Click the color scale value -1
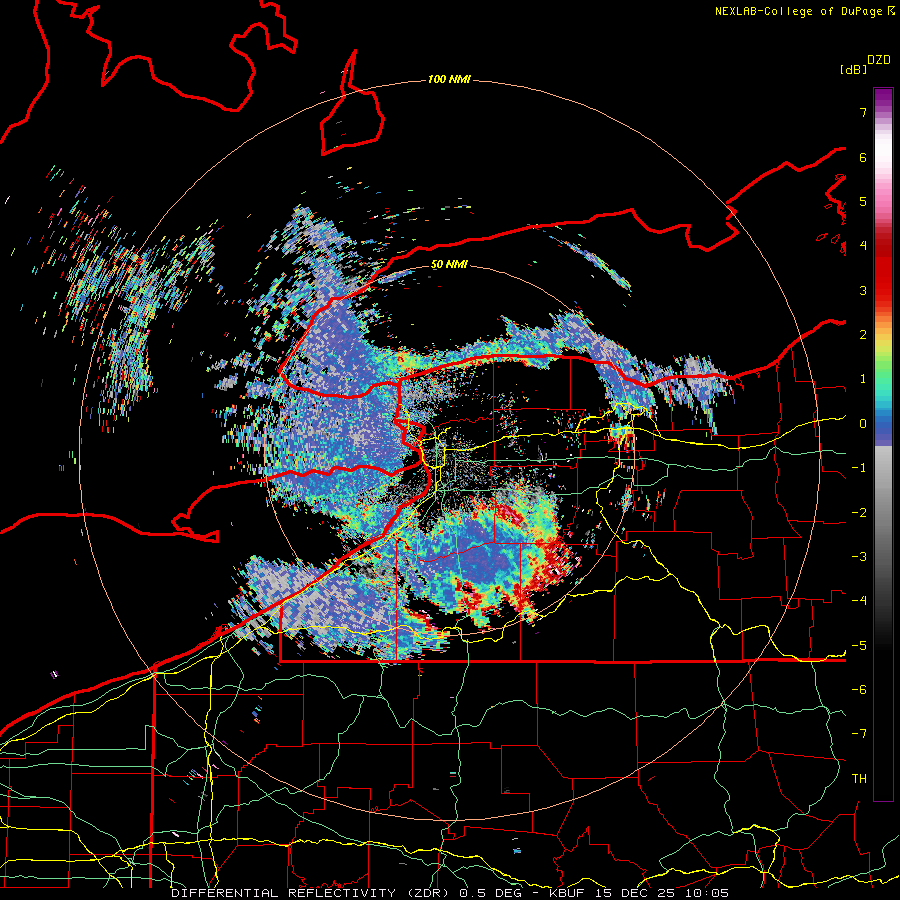This screenshot has width=900, height=900. coord(859,468)
